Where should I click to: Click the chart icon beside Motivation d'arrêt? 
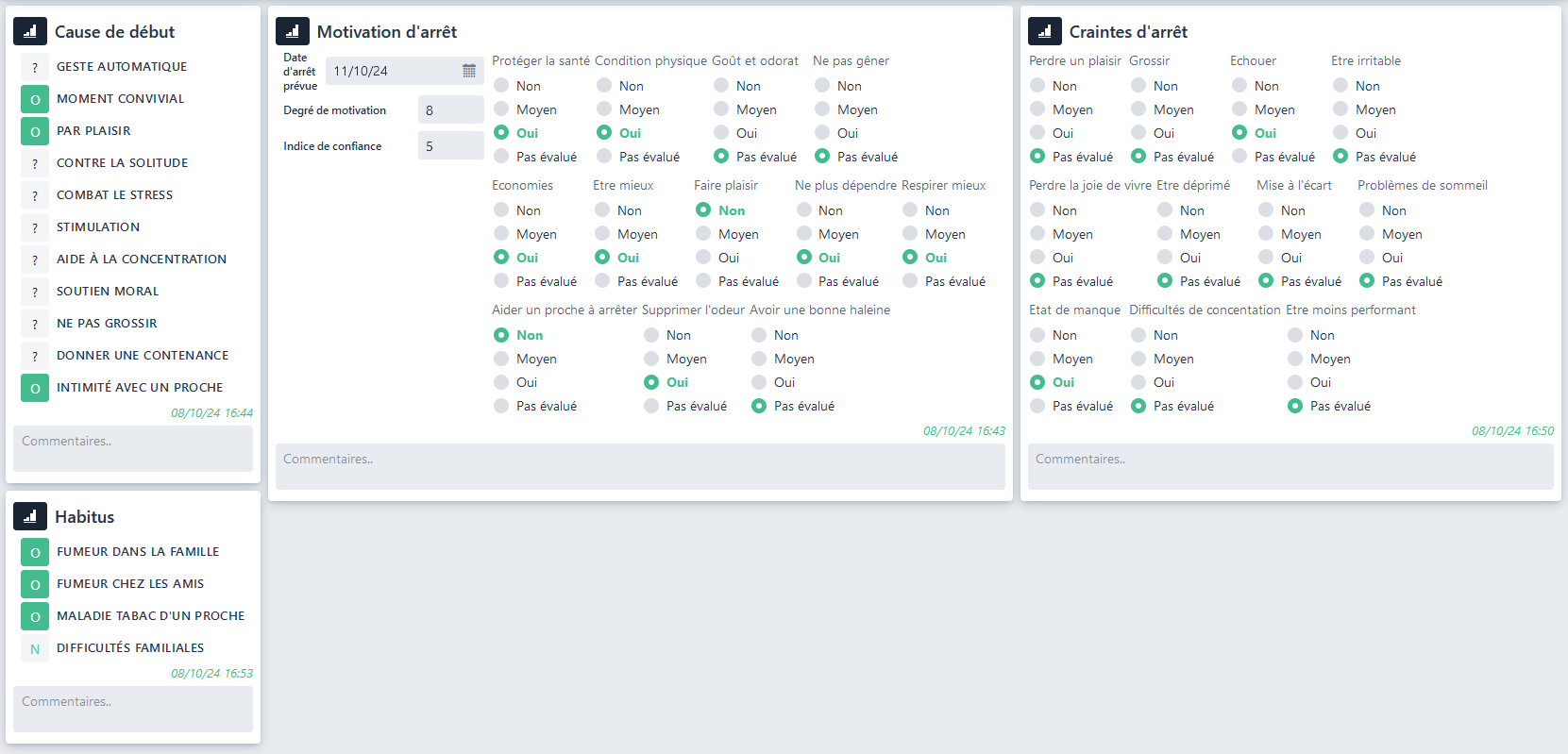(292, 31)
